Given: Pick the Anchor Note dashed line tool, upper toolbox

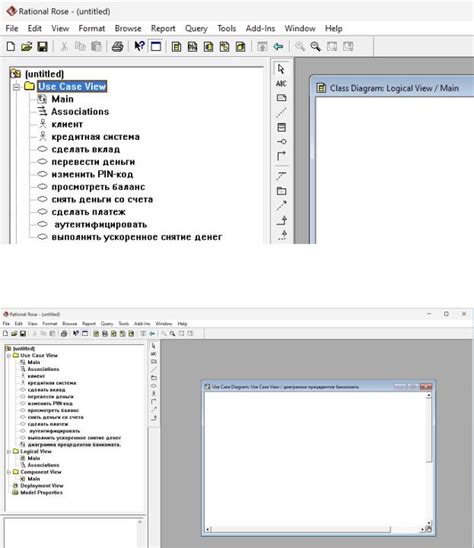Looking at the screenshot, I should 281,113.
